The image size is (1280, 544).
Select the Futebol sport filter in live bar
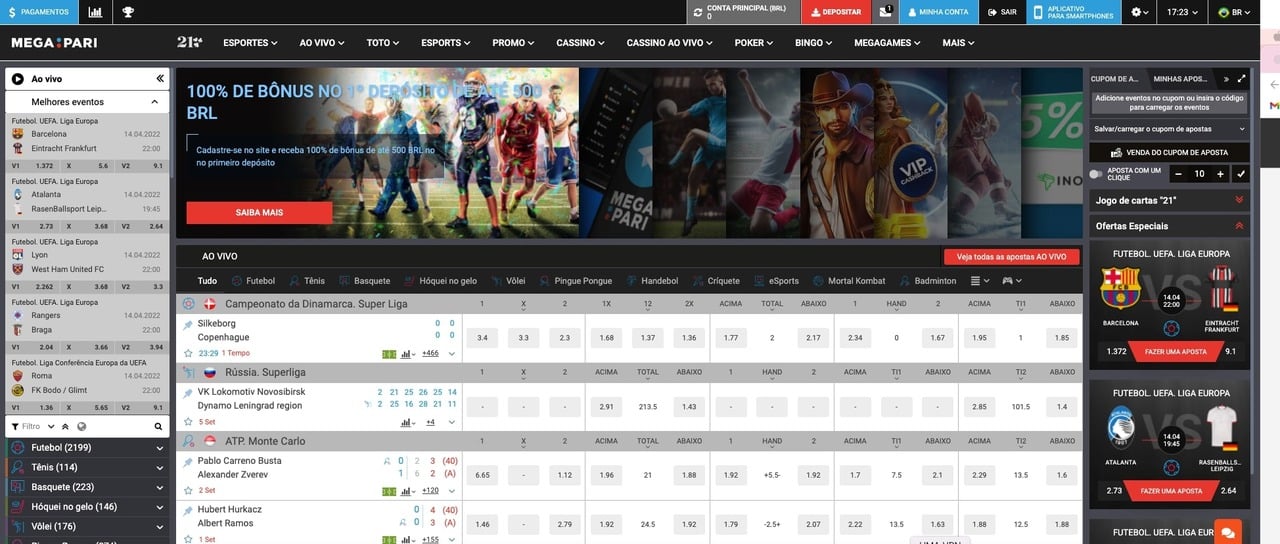(x=253, y=281)
